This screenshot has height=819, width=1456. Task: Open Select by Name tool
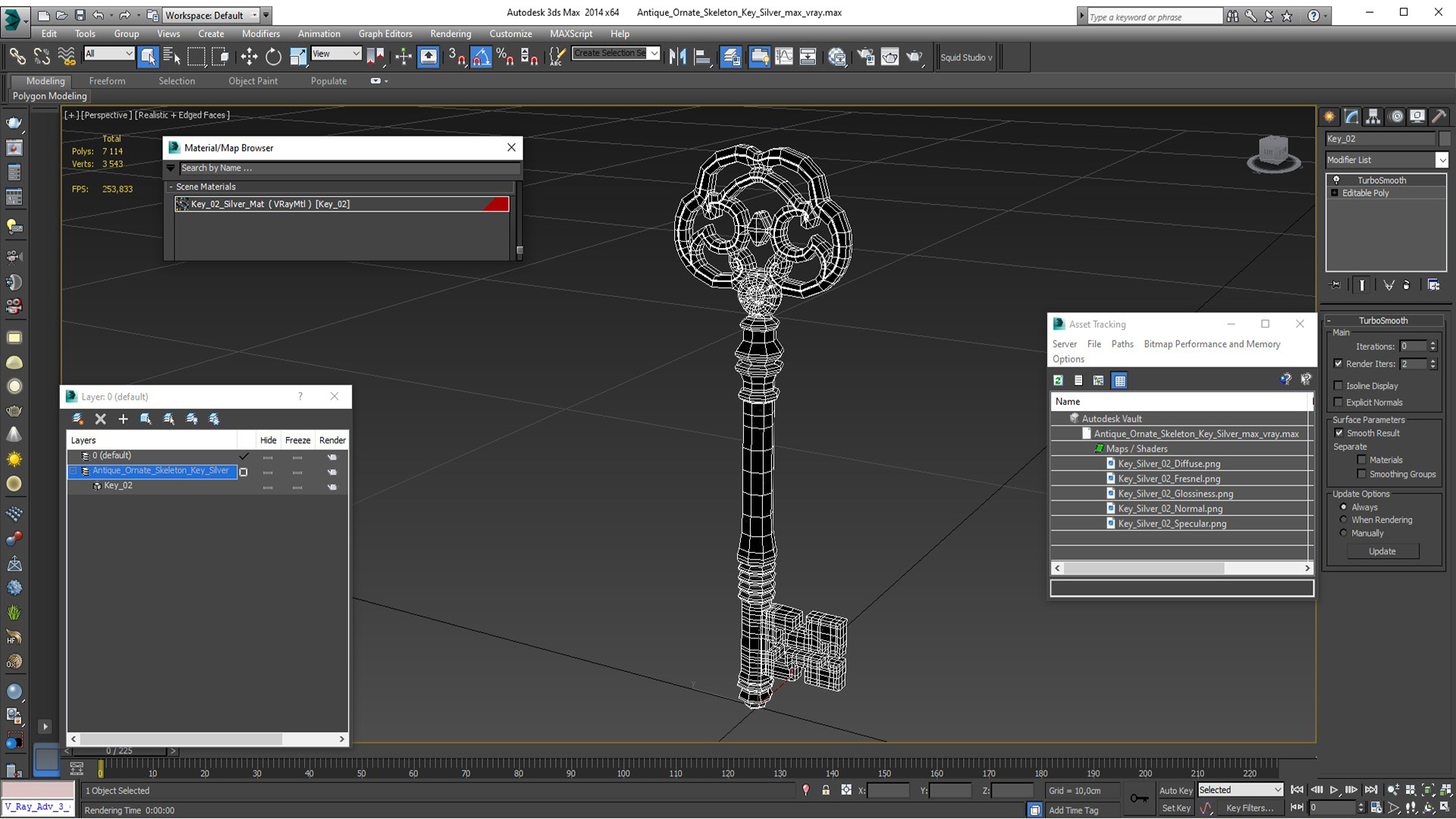pos(171,57)
